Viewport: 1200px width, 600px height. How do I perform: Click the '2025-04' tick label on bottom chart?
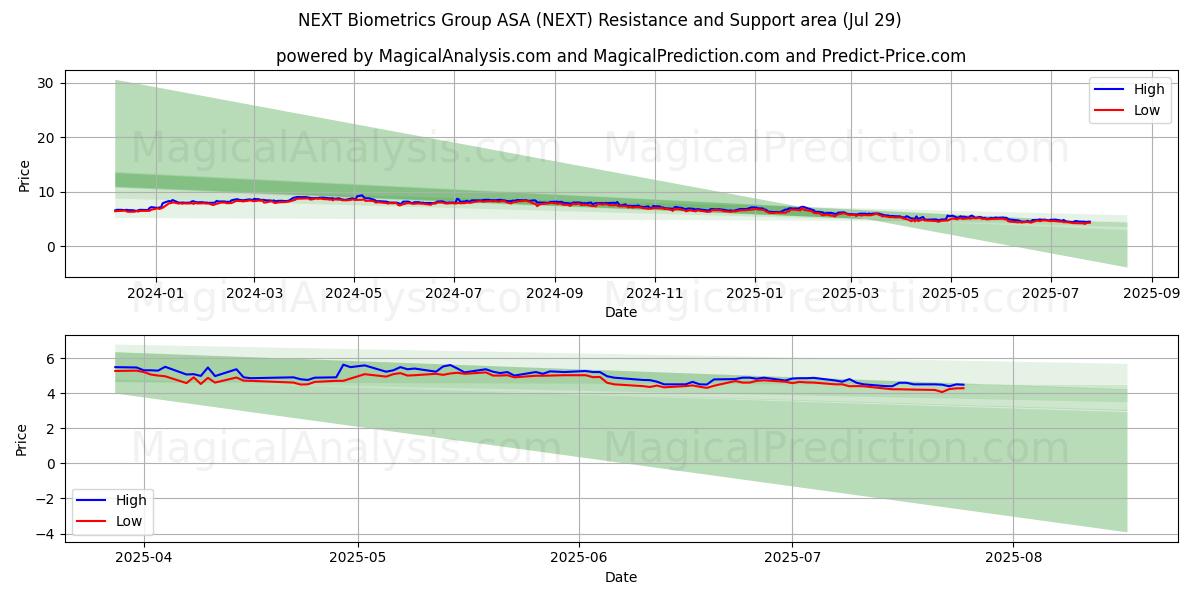(x=142, y=558)
